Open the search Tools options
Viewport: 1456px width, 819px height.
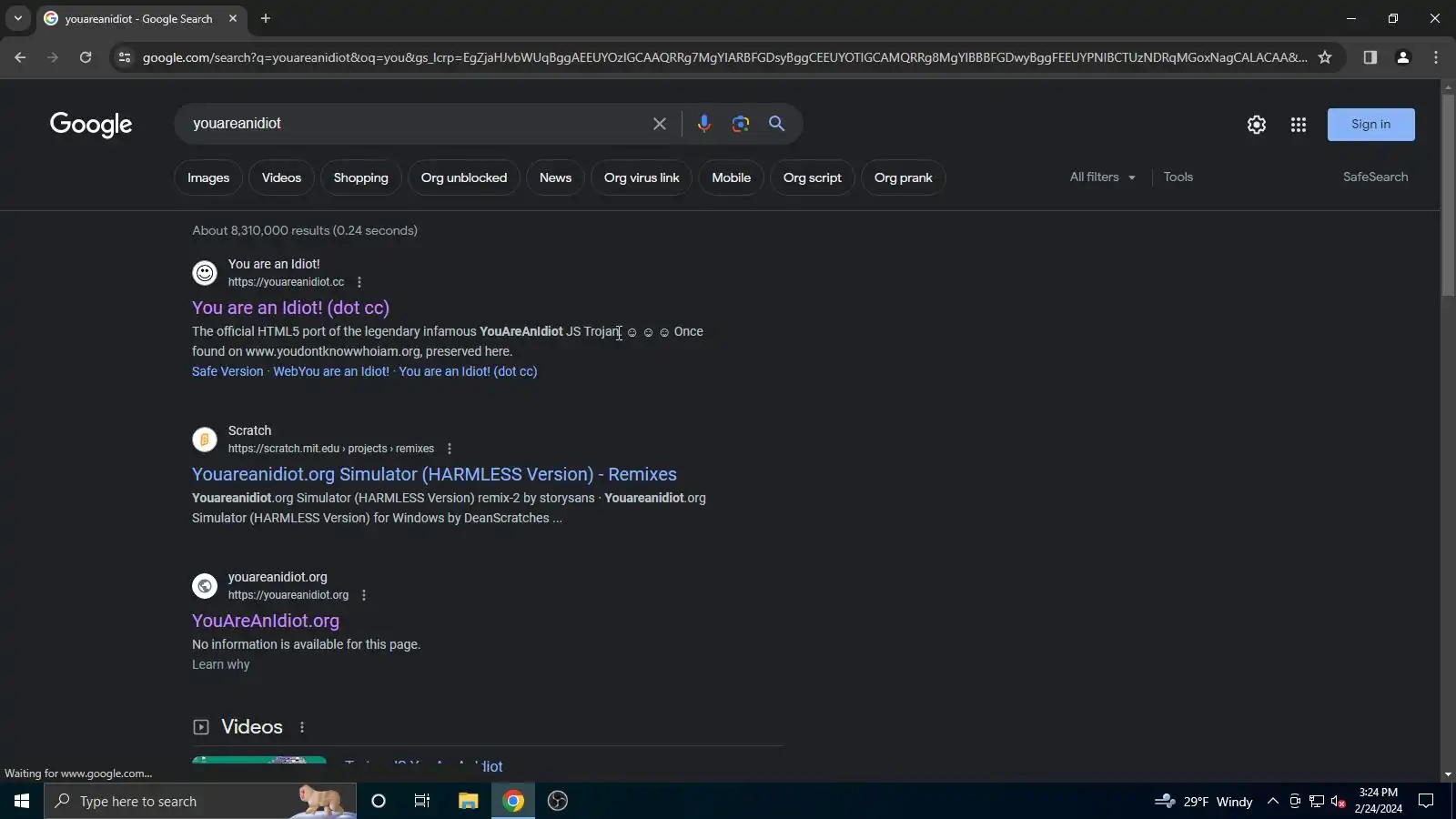click(1178, 177)
